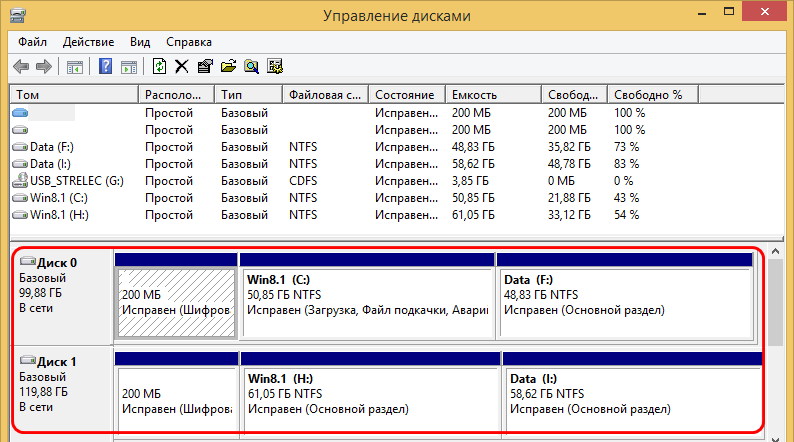The width and height of the screenshot is (794, 442).
Task: Open the Действие menu
Action: click(x=89, y=42)
